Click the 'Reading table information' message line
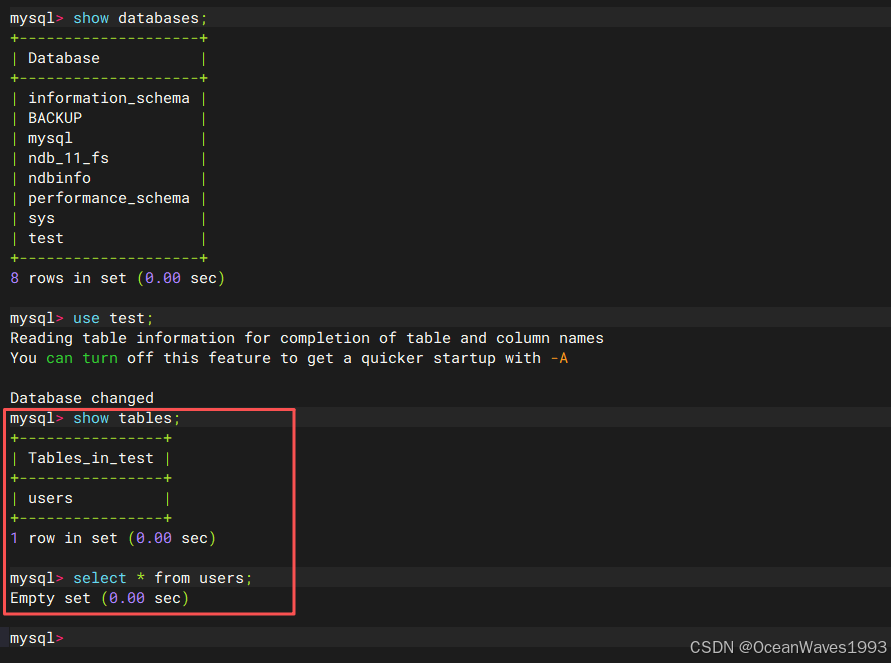Screen dimensions: 891x663 click(307, 338)
